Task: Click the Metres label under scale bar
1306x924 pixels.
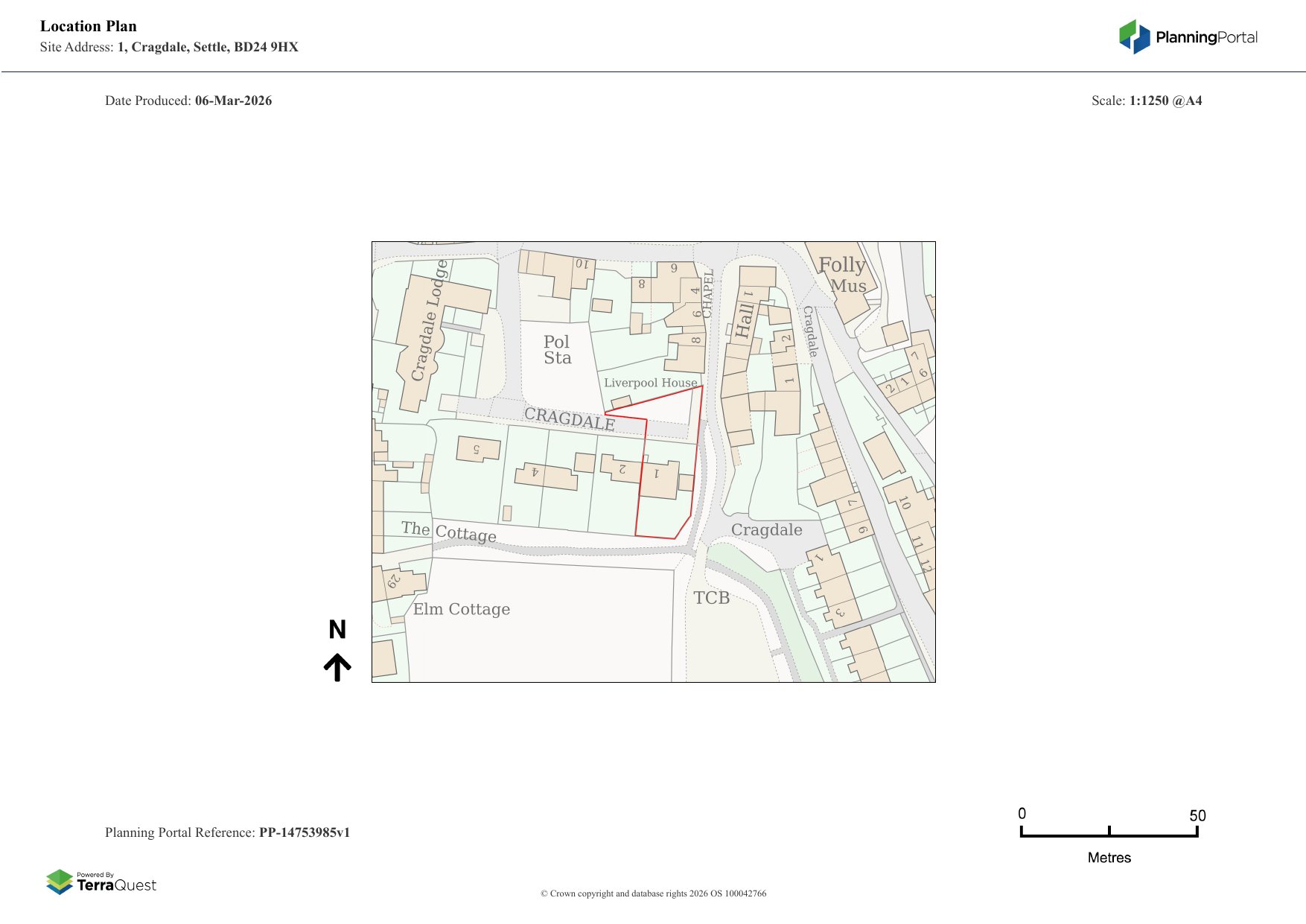Action: tap(1109, 858)
